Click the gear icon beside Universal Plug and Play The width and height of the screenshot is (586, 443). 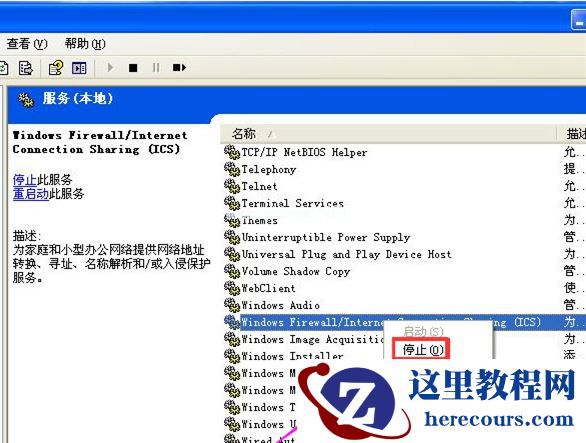point(232,254)
